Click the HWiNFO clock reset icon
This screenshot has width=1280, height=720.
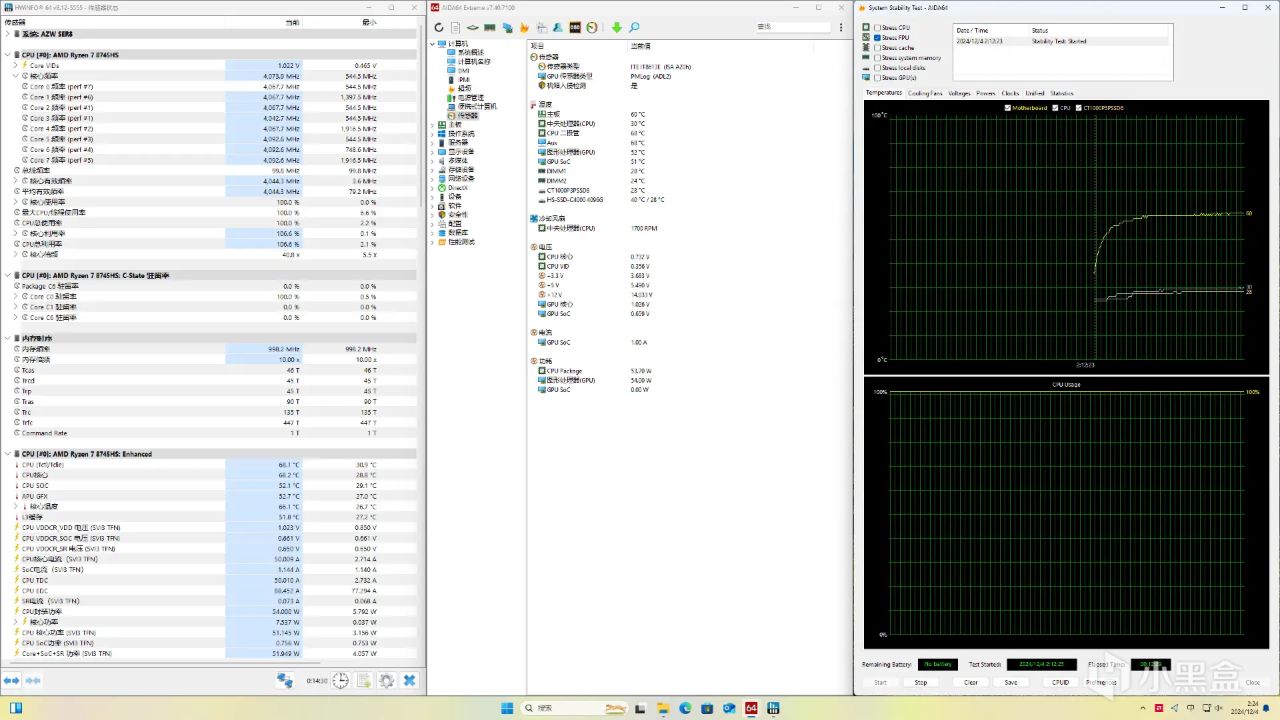click(x=341, y=680)
